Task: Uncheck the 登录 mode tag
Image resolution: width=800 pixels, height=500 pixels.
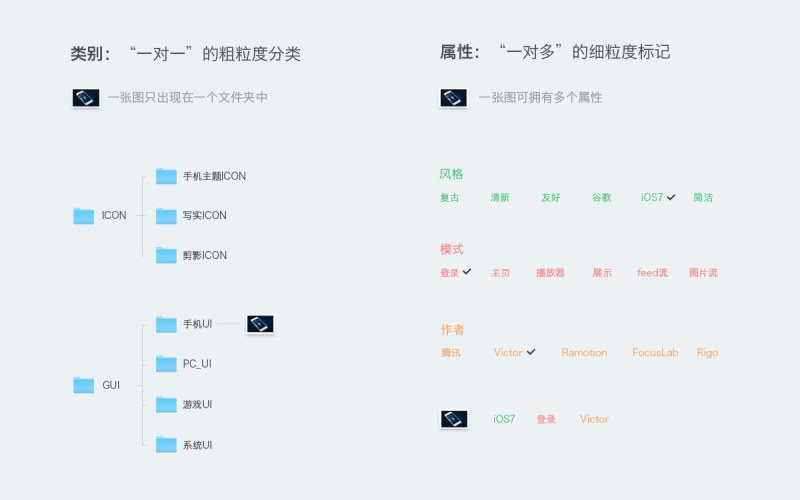Action: tap(455, 272)
